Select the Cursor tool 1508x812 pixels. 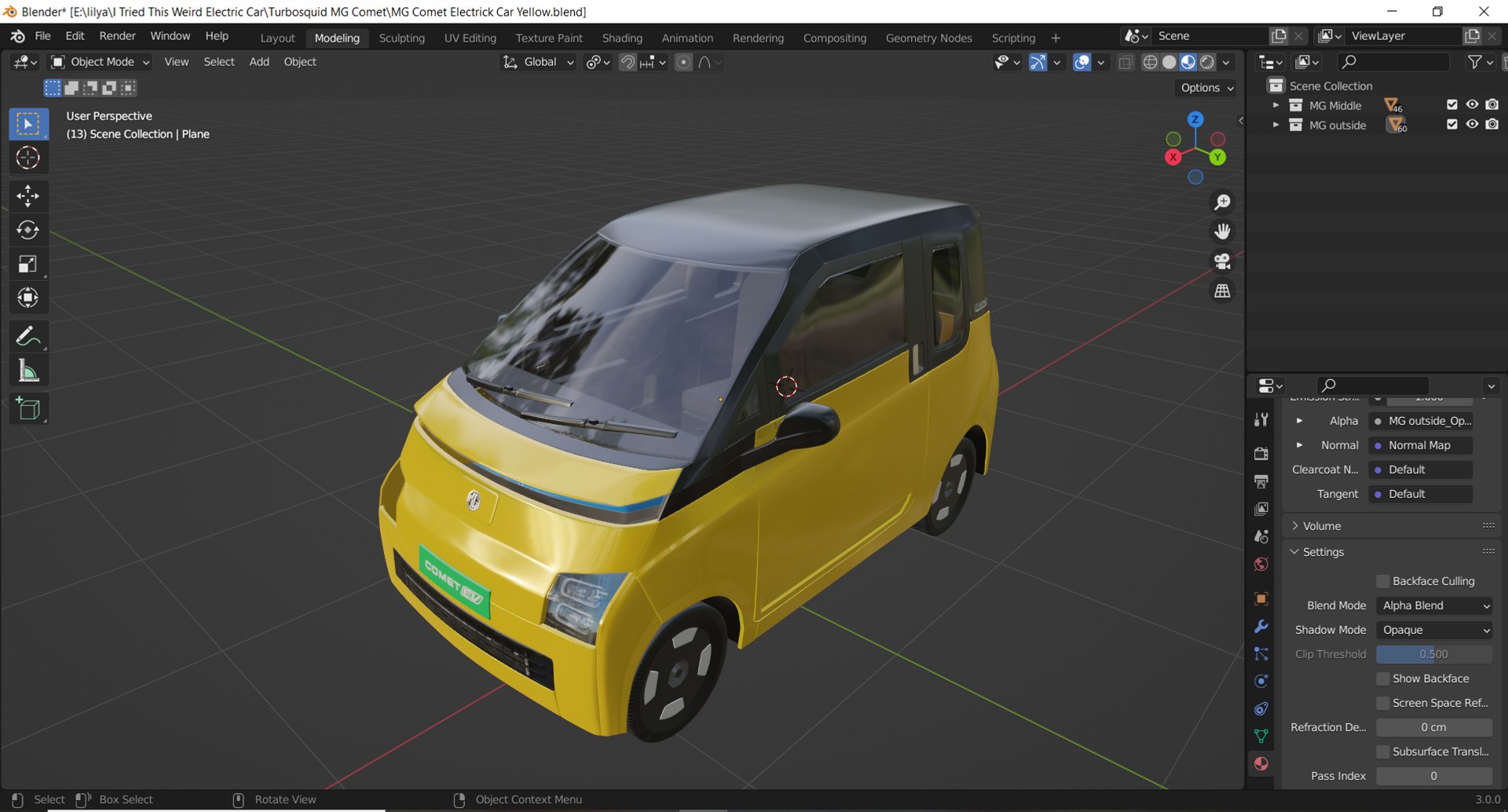click(x=28, y=158)
